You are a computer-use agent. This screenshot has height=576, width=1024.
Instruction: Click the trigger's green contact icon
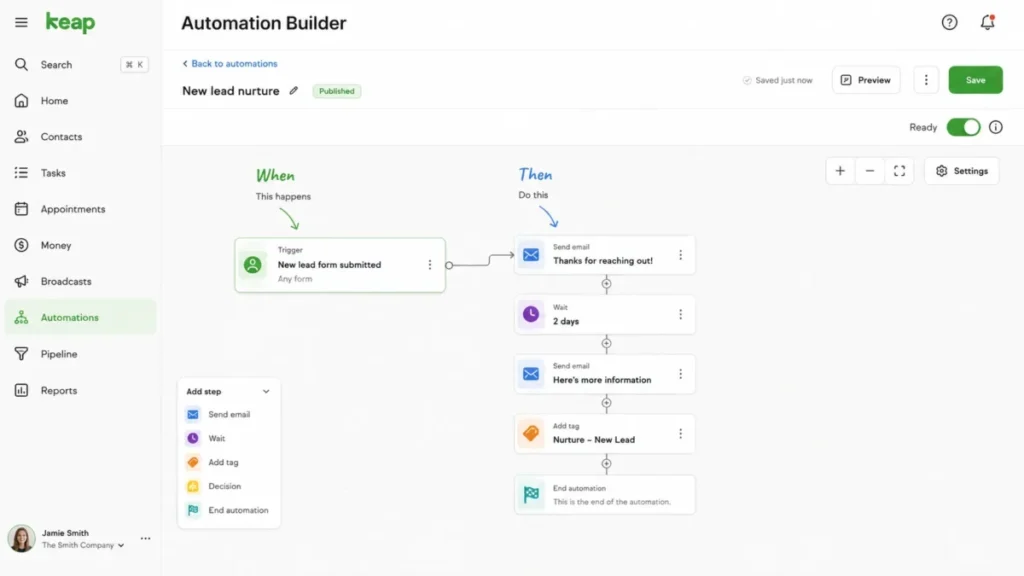tap(252, 264)
